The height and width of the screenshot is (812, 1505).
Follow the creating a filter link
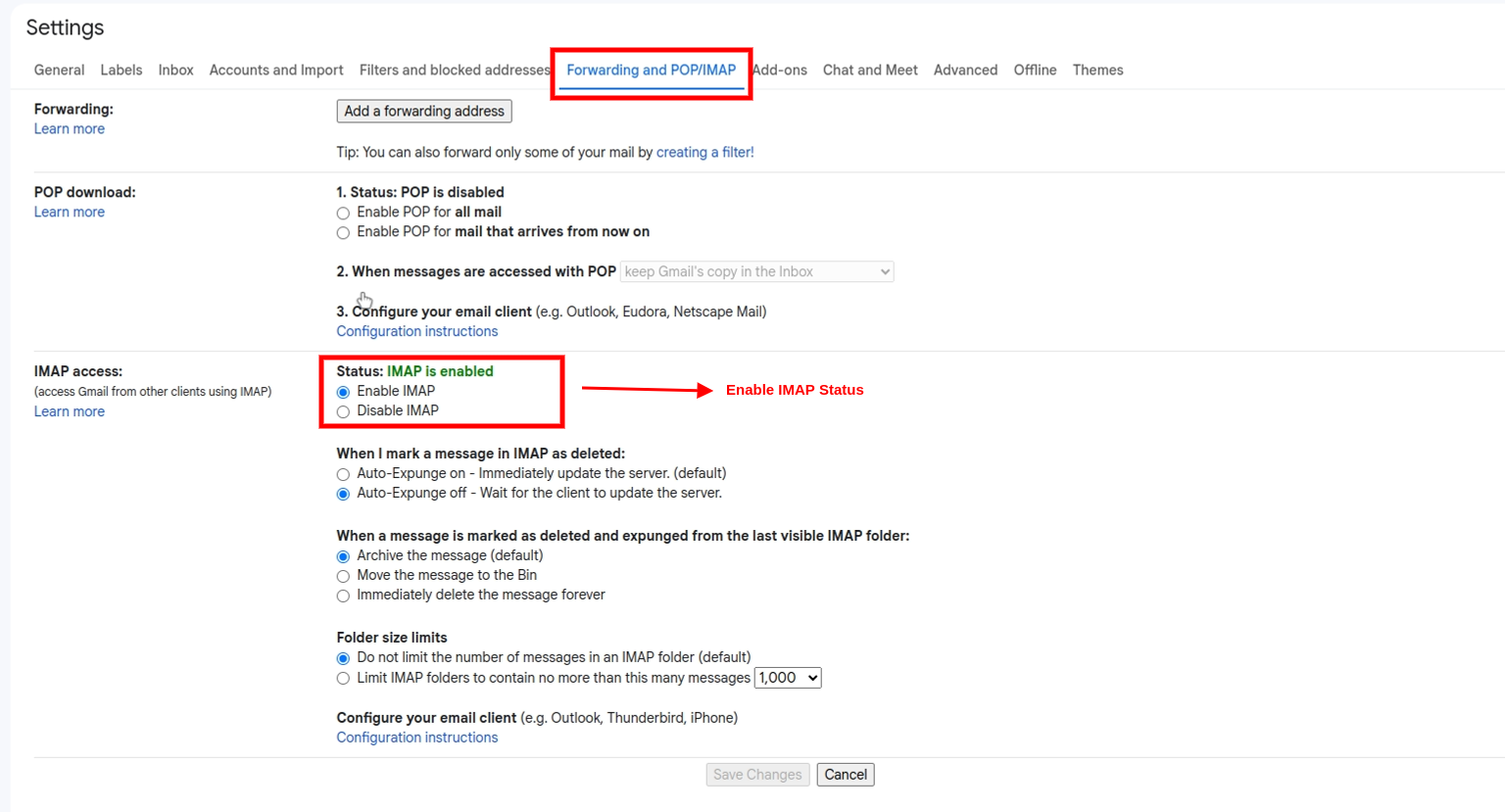coord(704,153)
